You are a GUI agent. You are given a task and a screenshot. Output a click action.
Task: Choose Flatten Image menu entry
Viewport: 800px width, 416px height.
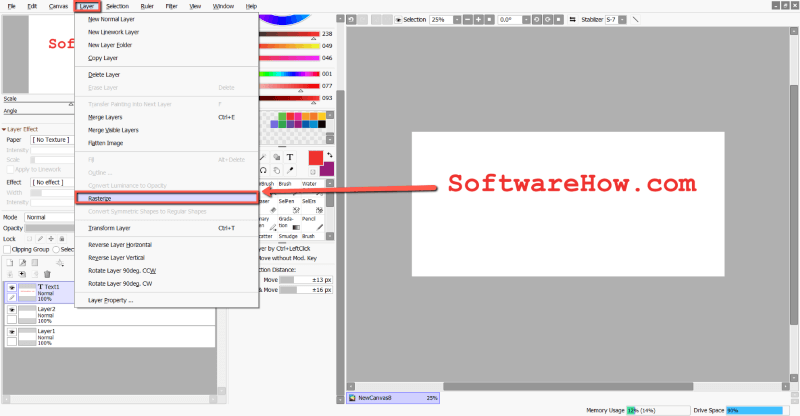click(x=167, y=143)
